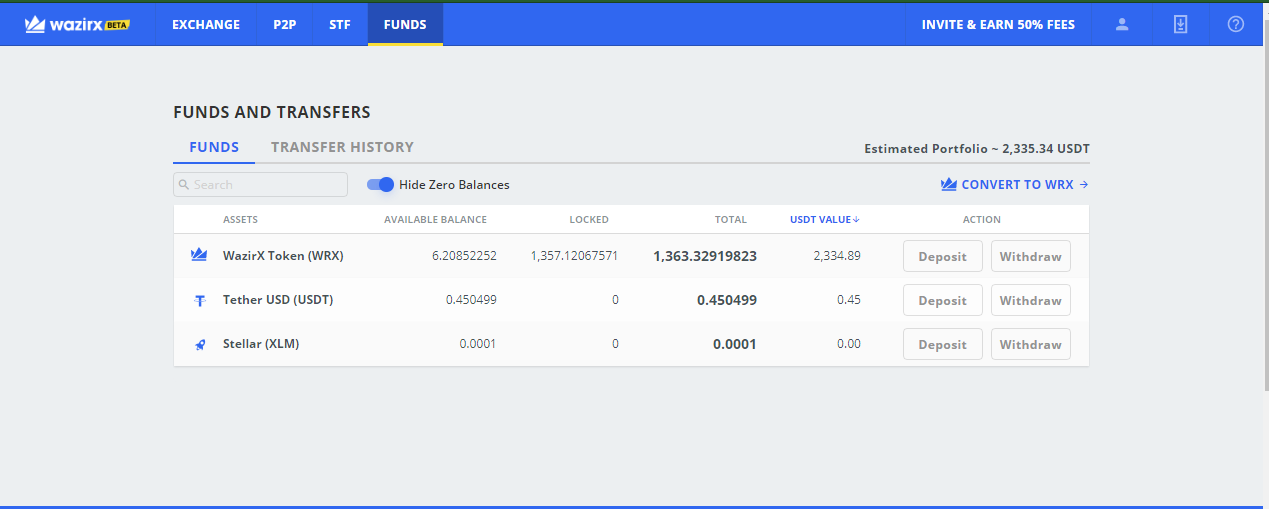Open the user profile icon
Screen dimensions: 1269x509
click(x=1122, y=24)
